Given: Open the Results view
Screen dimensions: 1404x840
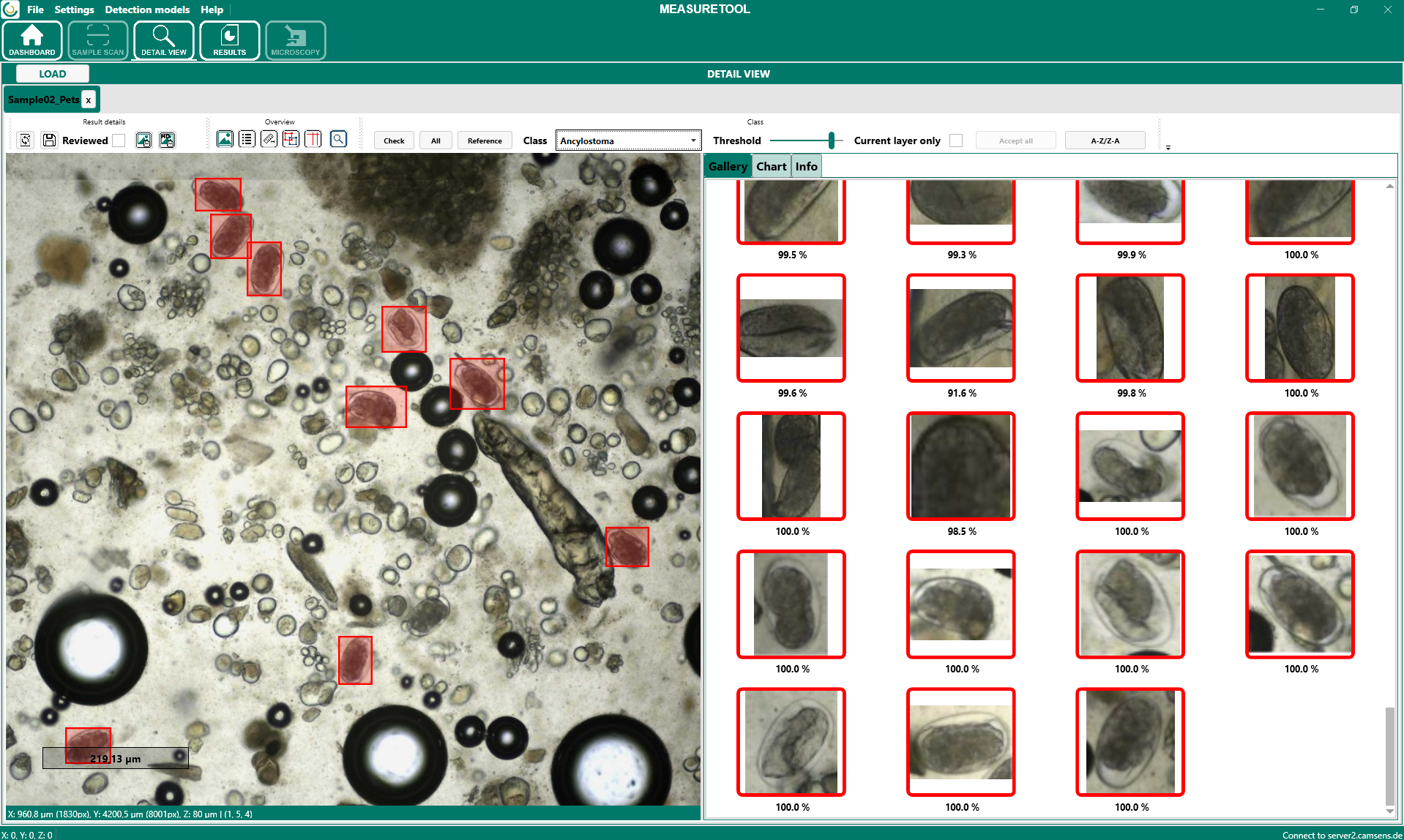Looking at the screenshot, I should (x=229, y=40).
